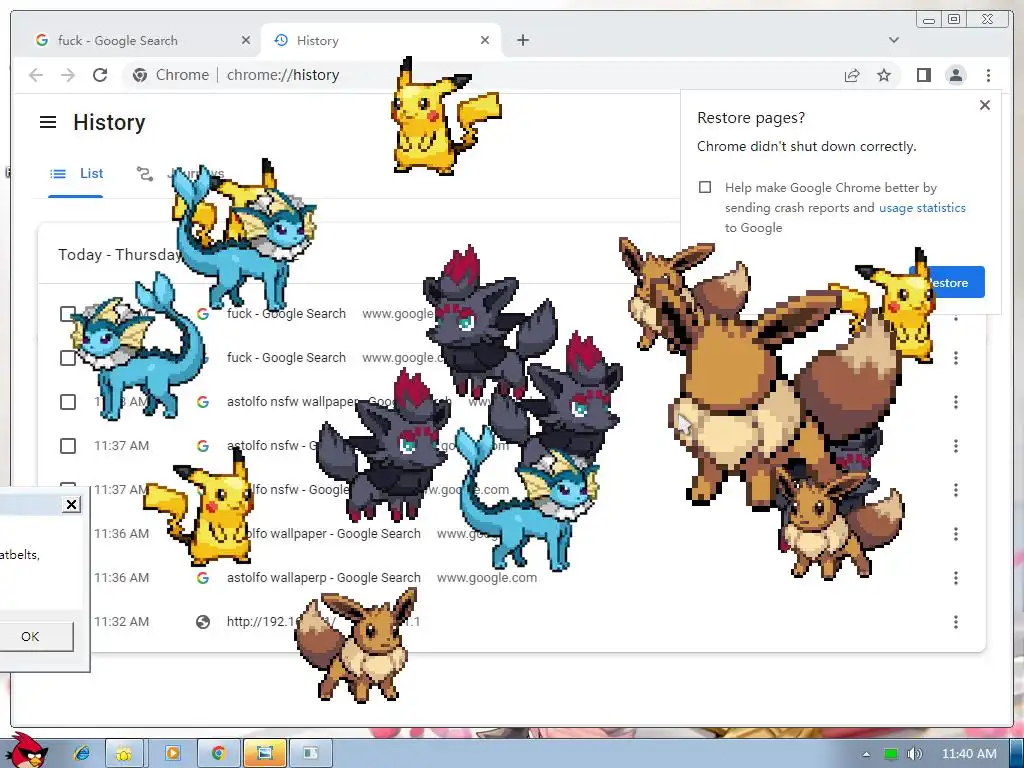1024x768 pixels.
Task: Click the Chrome site info icon in address bar
Action: point(140,75)
